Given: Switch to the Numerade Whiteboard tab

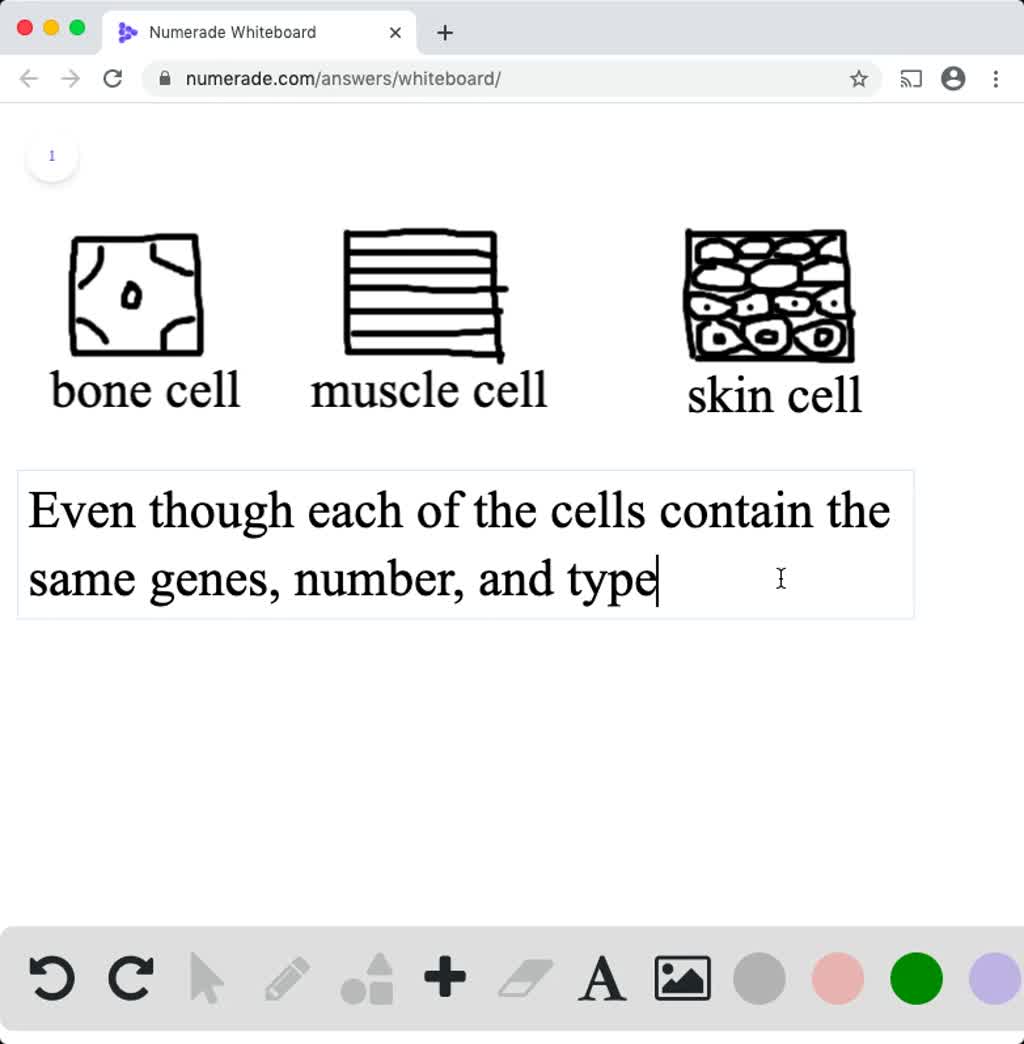Looking at the screenshot, I should 230,31.
